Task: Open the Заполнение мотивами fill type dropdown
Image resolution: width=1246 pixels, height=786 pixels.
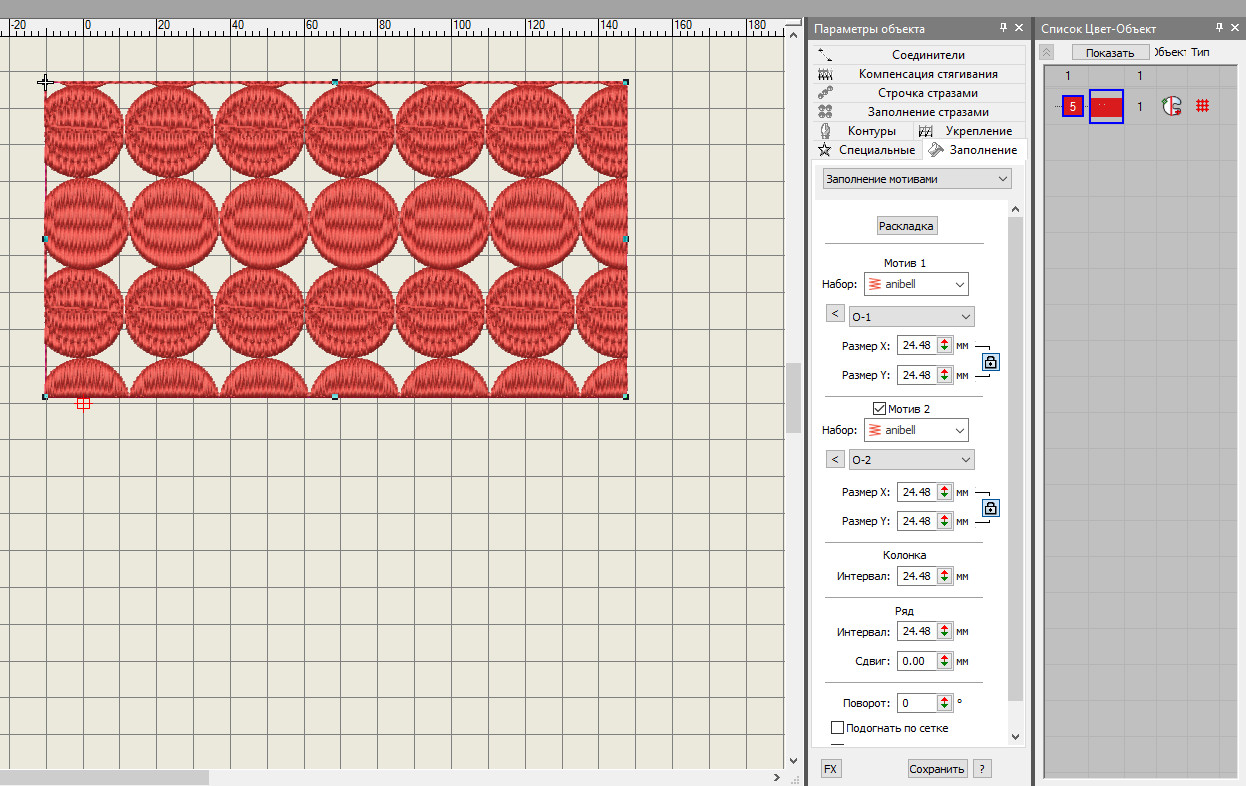Action: coord(916,179)
